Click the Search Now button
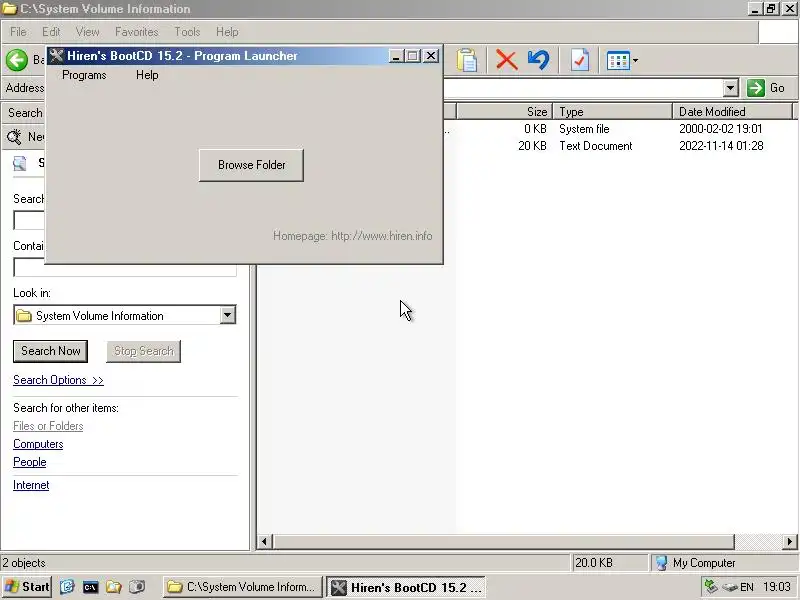This screenshot has height=600, width=800. [51, 351]
